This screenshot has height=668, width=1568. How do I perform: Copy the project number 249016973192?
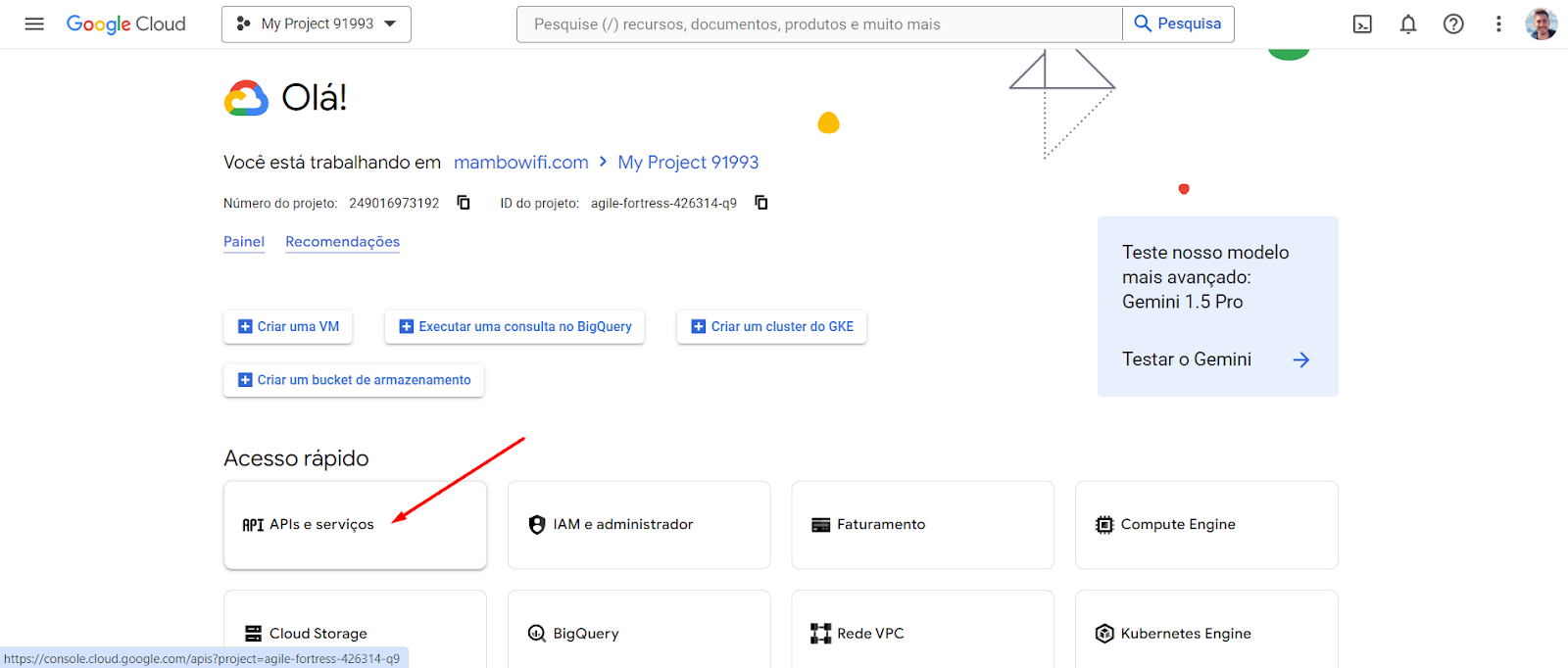[464, 203]
